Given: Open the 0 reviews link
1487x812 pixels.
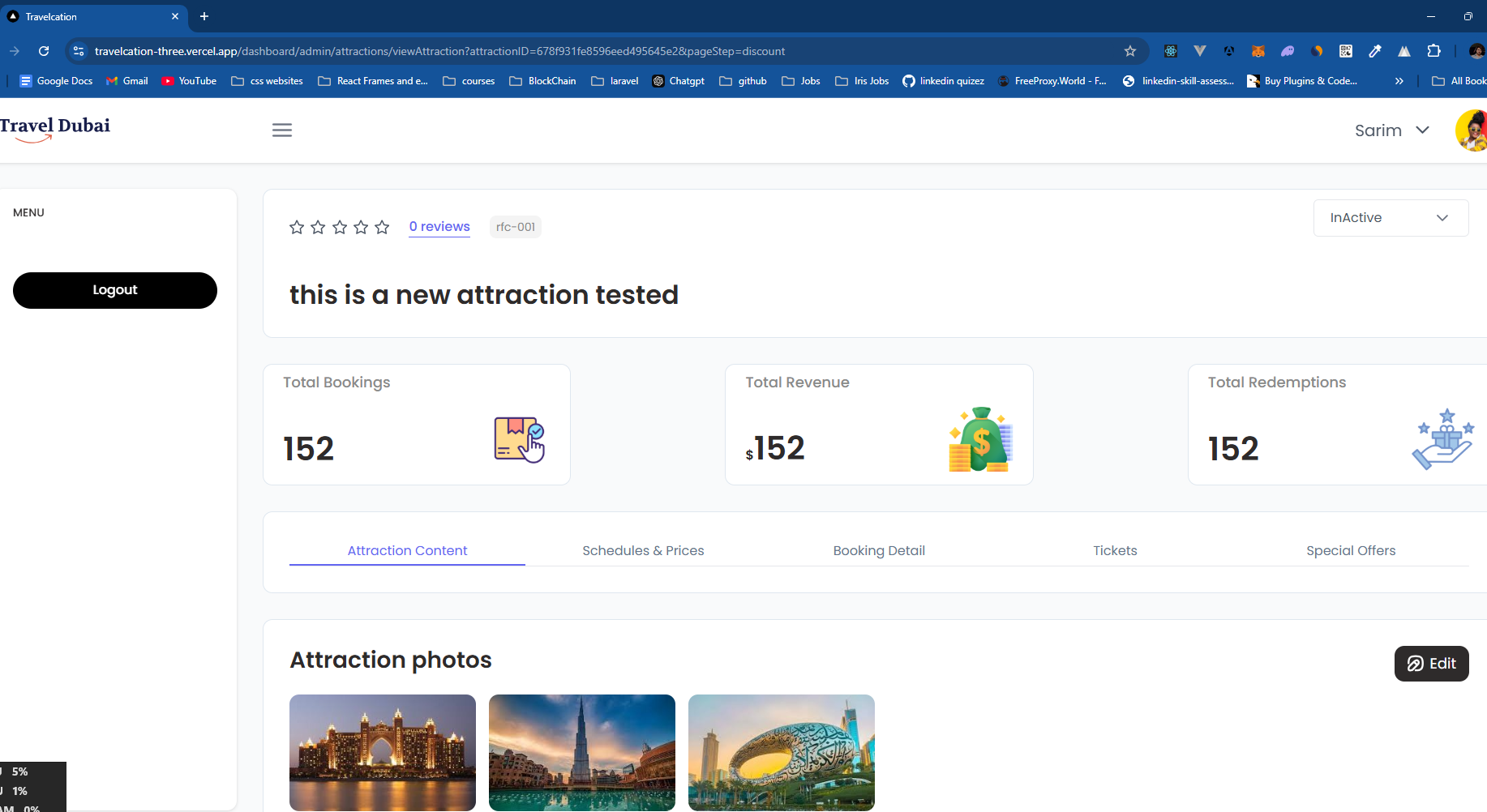Looking at the screenshot, I should [x=439, y=227].
